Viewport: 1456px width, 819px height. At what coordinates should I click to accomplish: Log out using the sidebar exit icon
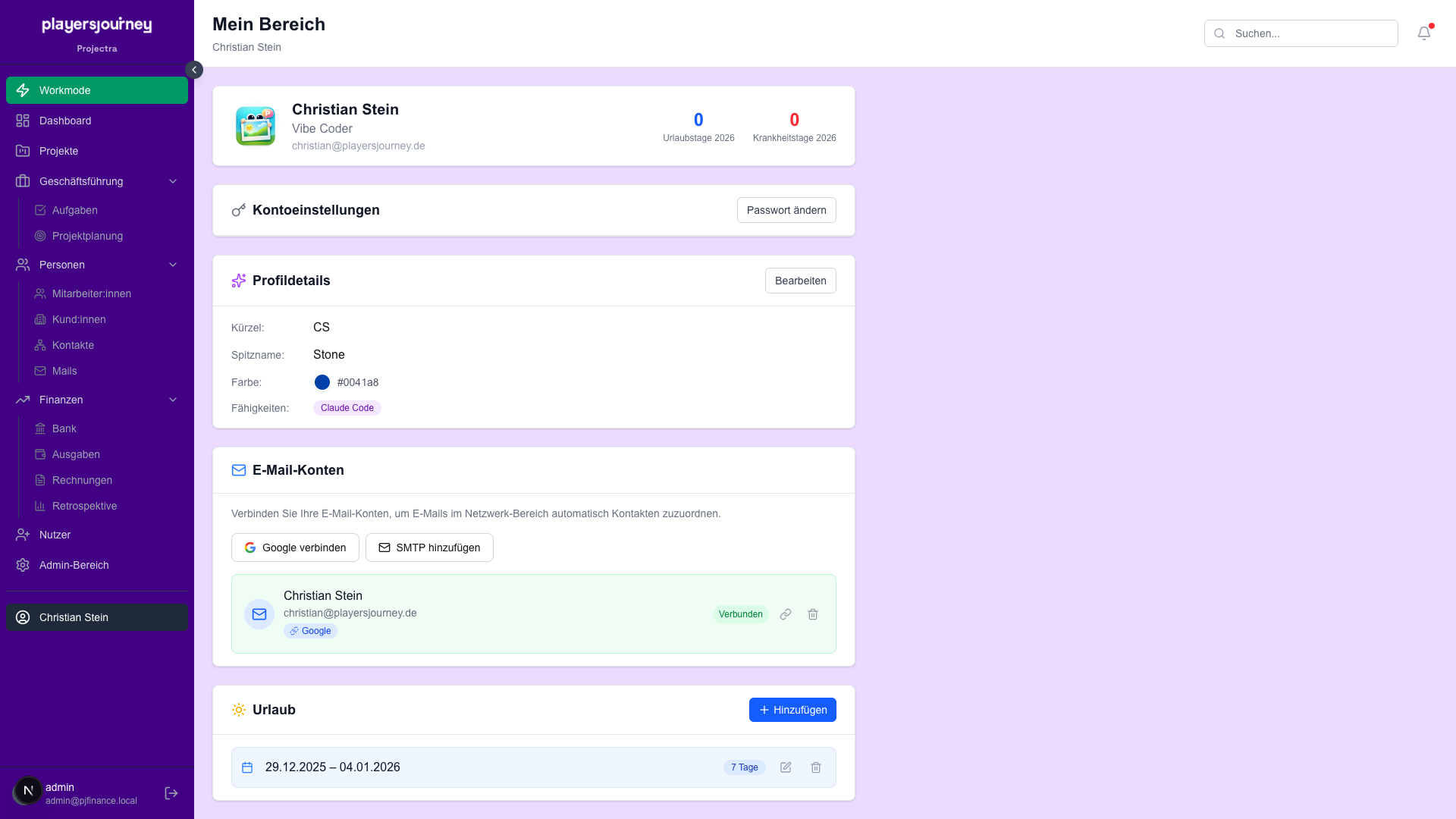[171, 793]
